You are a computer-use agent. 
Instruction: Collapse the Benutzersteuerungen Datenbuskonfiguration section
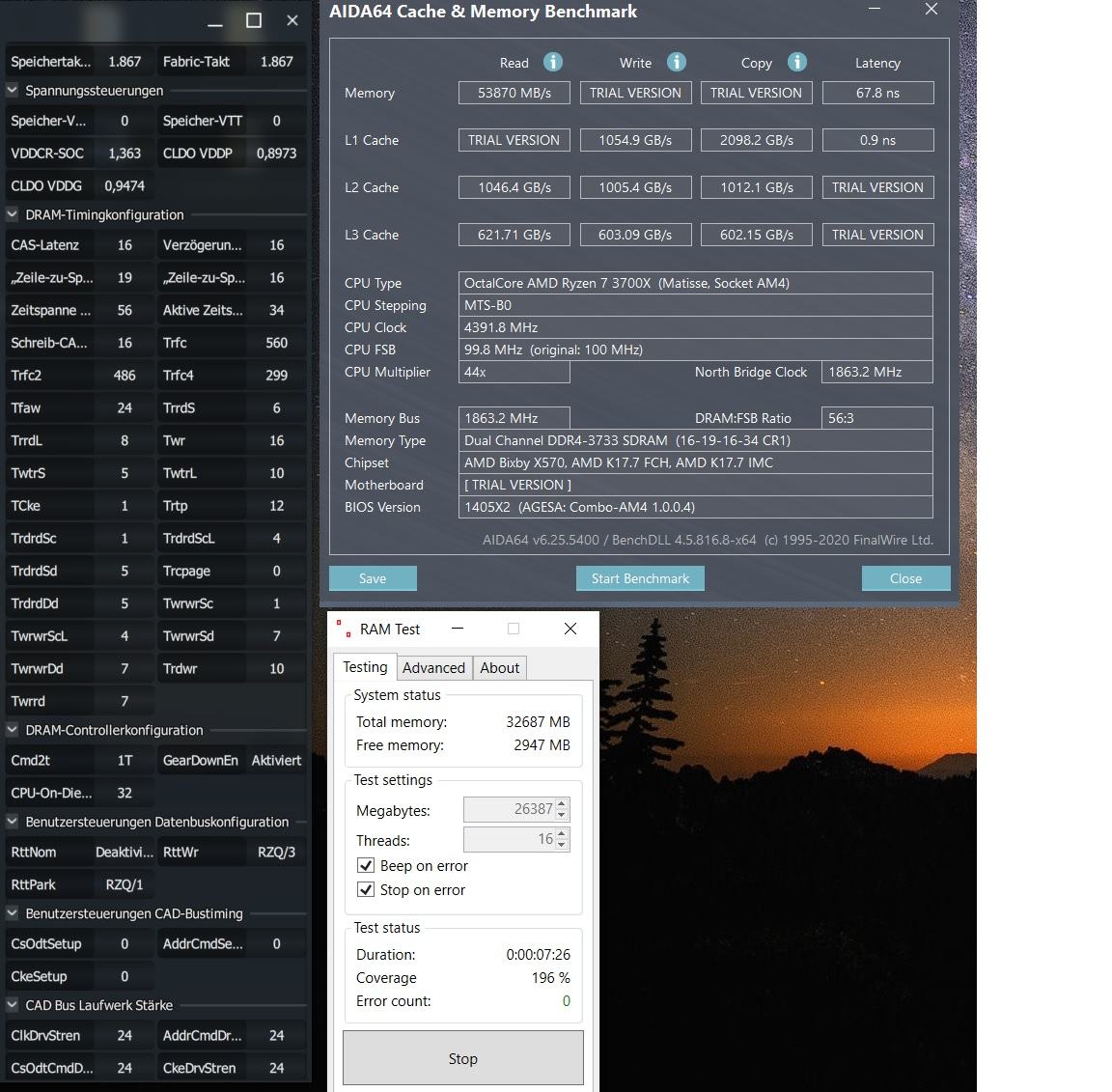pyautogui.click(x=12, y=821)
